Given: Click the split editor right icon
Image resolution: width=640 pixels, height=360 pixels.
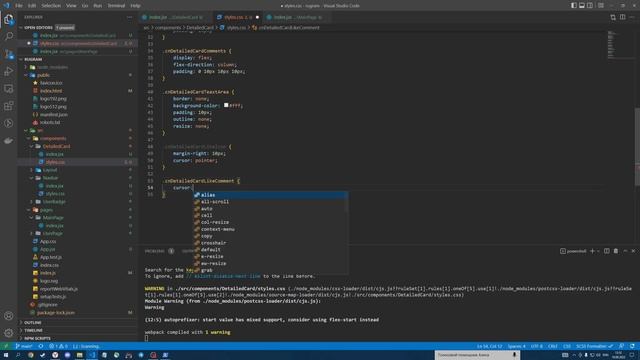Looking at the screenshot, I should click(x=622, y=17).
